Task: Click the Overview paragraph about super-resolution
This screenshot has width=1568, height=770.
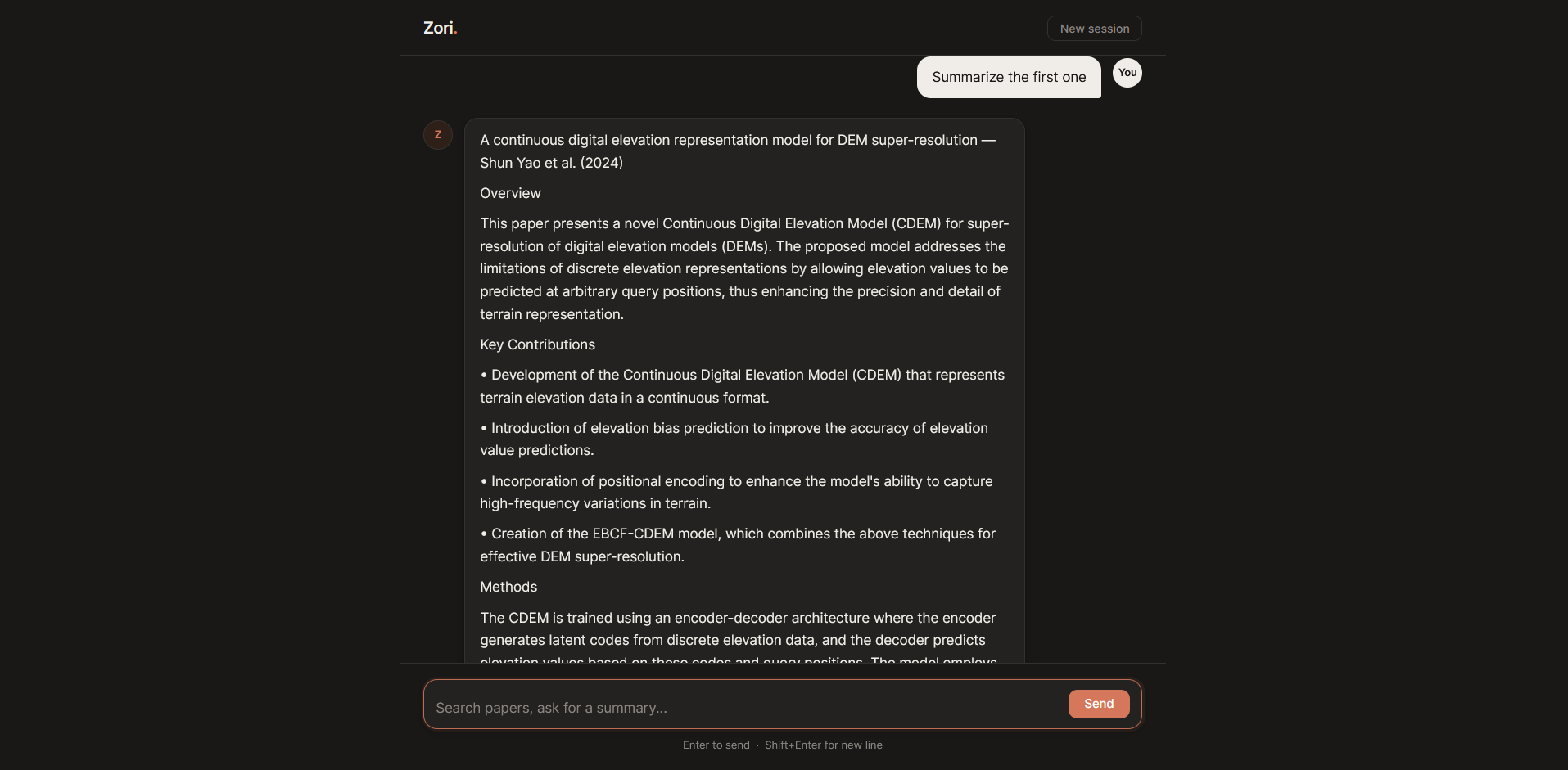Action: tap(743, 268)
